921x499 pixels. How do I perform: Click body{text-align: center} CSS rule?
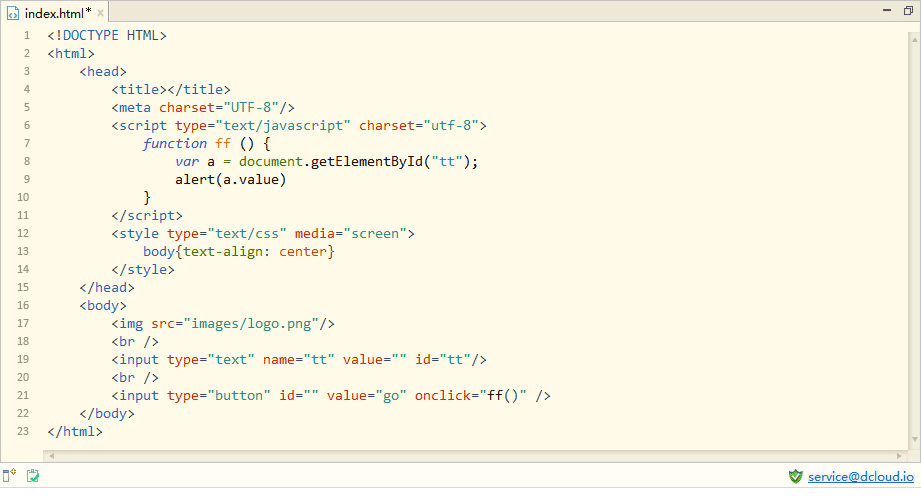coord(238,252)
